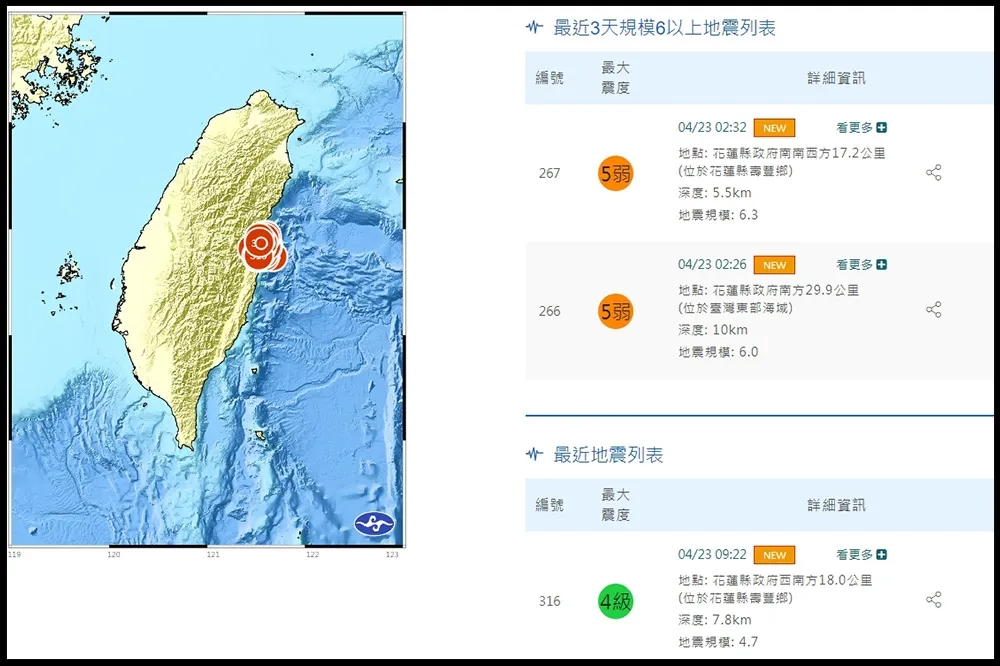This screenshot has width=1000, height=666.
Task: Click the NEW badge on the 02:32 earthquake
Action: point(774,128)
